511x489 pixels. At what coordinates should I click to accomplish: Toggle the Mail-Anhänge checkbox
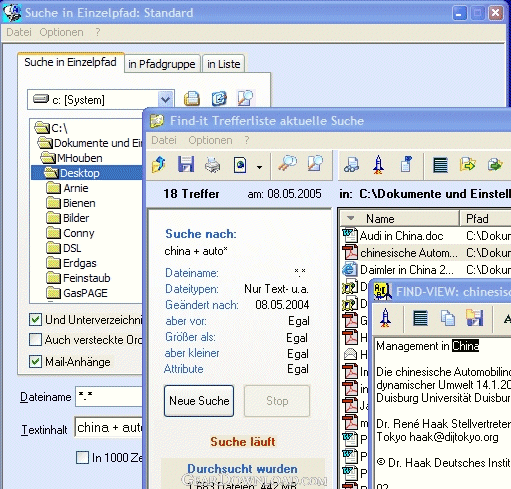coord(35,361)
